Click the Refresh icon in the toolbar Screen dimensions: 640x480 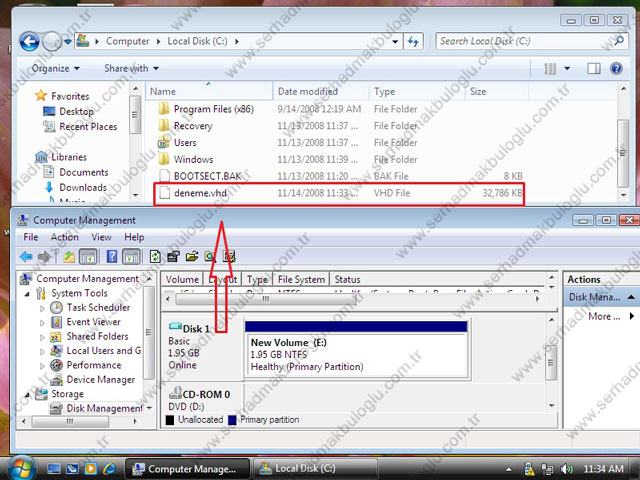coord(155,257)
